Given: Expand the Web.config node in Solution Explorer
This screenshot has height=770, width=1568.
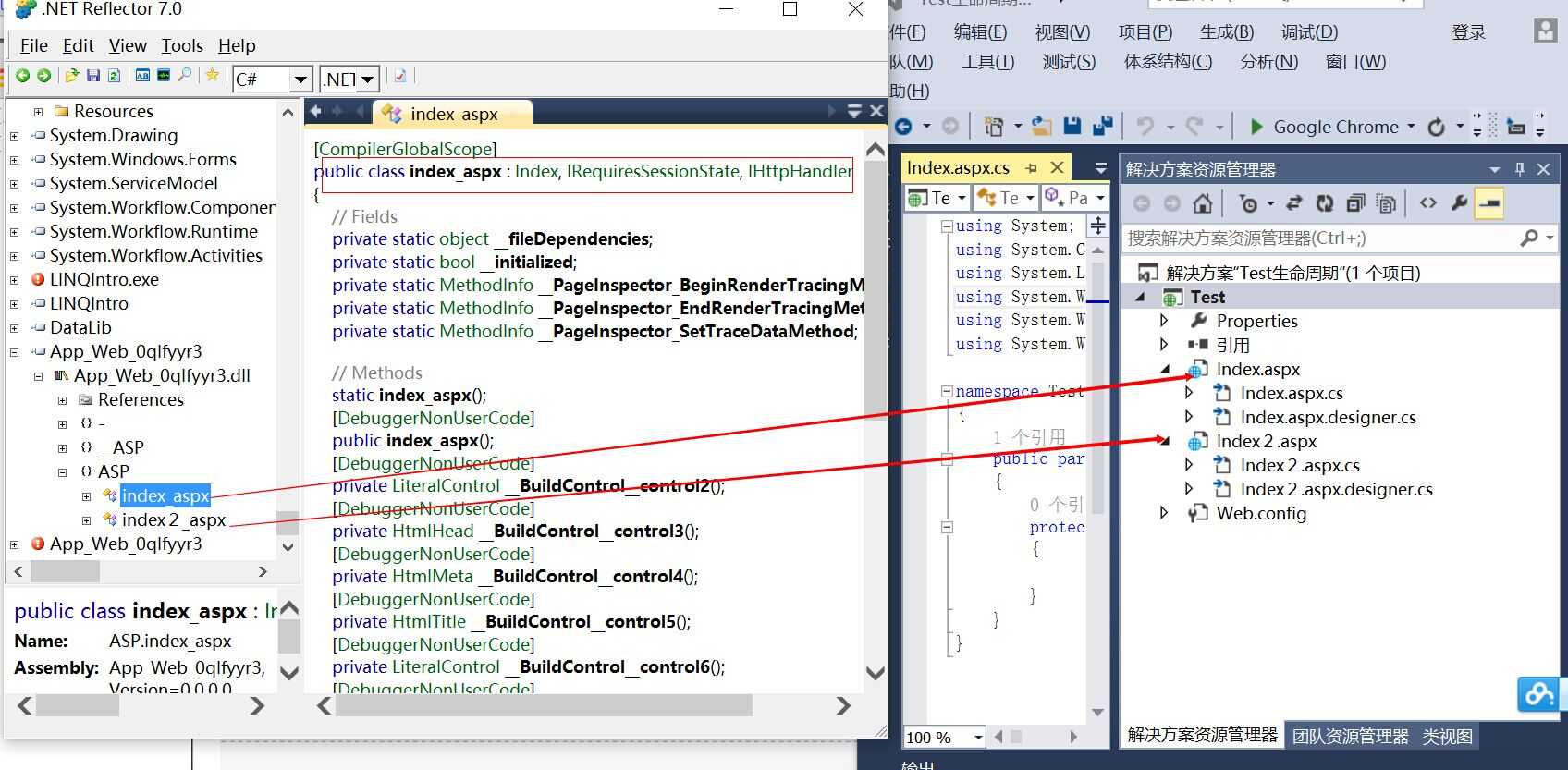Looking at the screenshot, I should pos(1164,513).
